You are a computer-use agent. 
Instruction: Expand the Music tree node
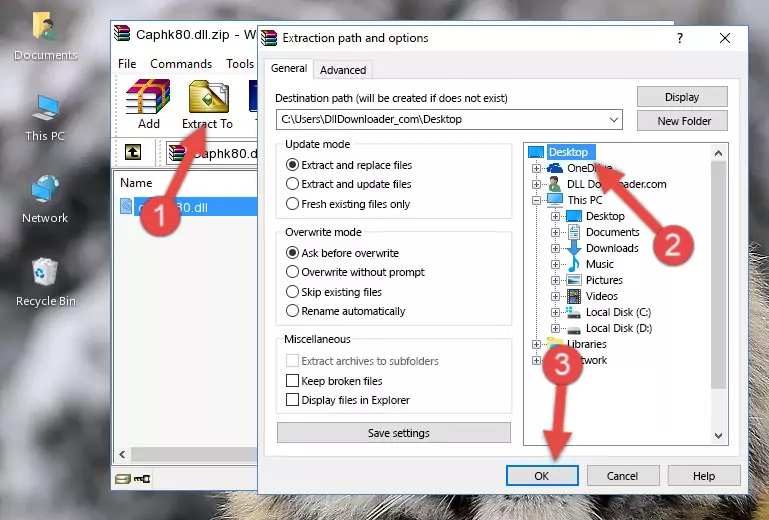tap(555, 264)
